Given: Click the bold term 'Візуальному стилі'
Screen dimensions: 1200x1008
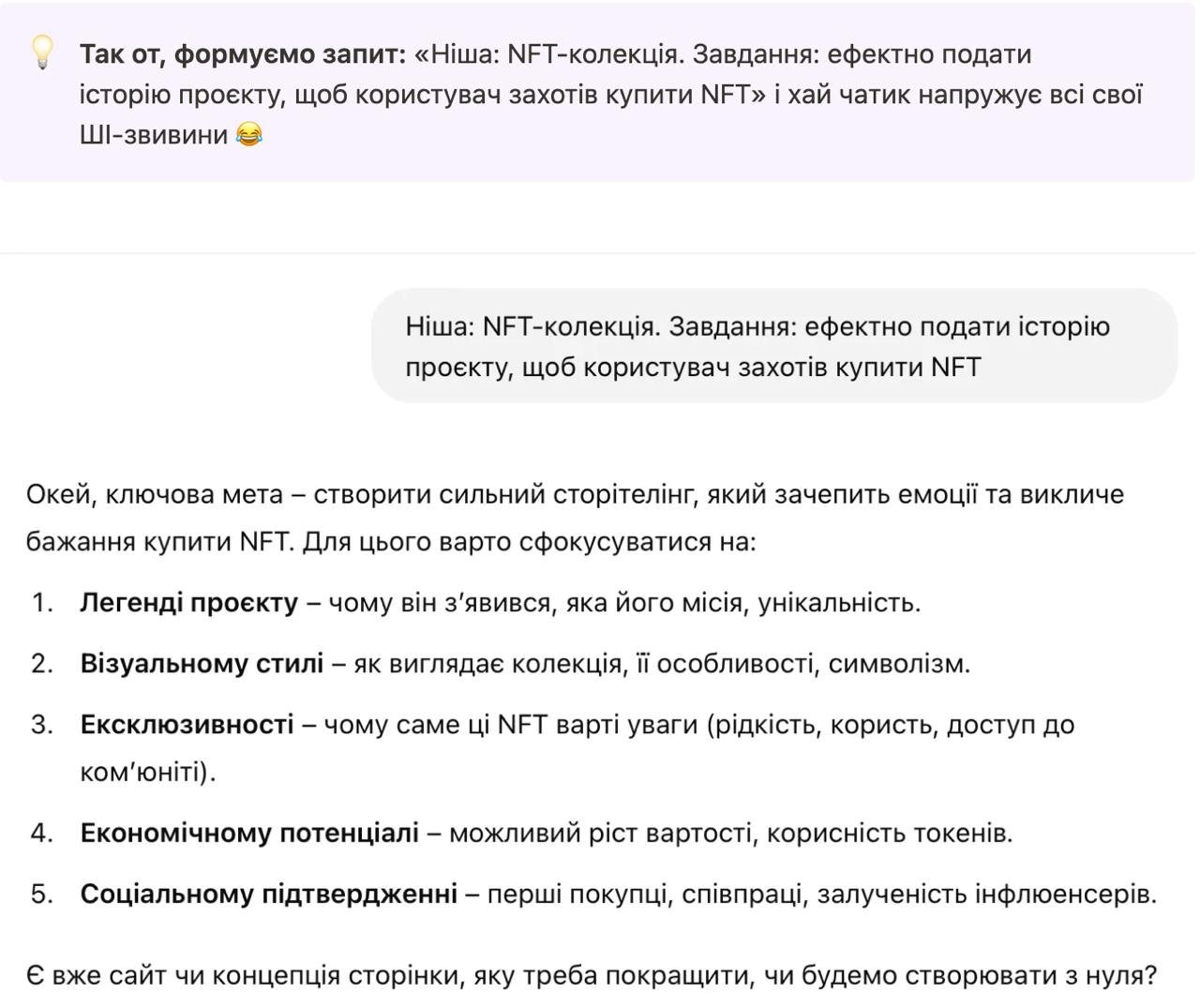Looking at the screenshot, I should (x=202, y=663).
